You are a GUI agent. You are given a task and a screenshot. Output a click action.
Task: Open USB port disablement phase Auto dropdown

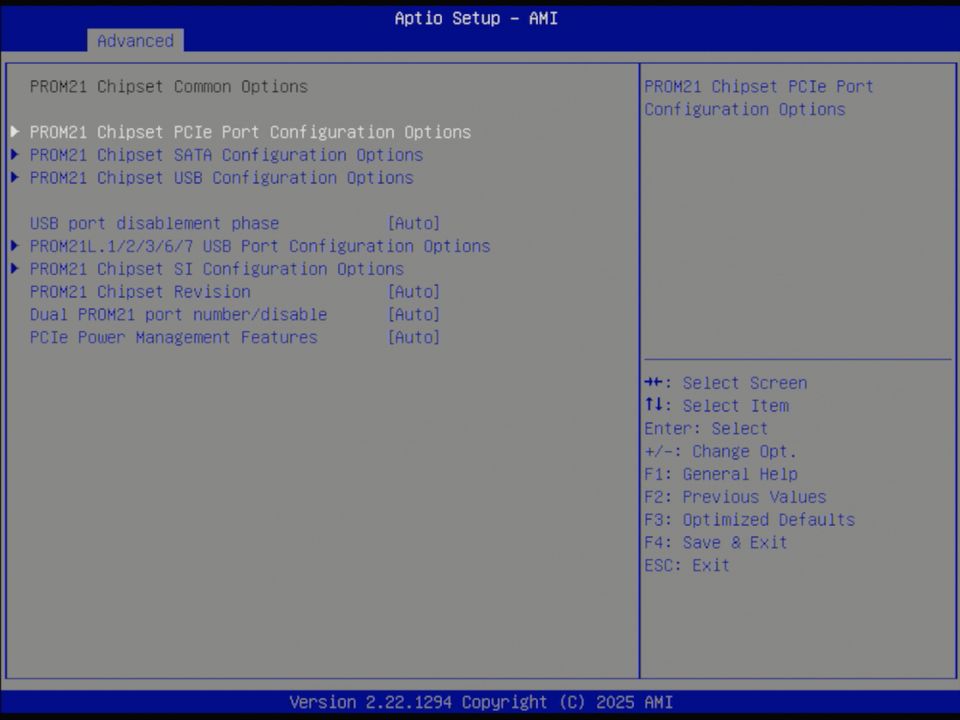414,222
